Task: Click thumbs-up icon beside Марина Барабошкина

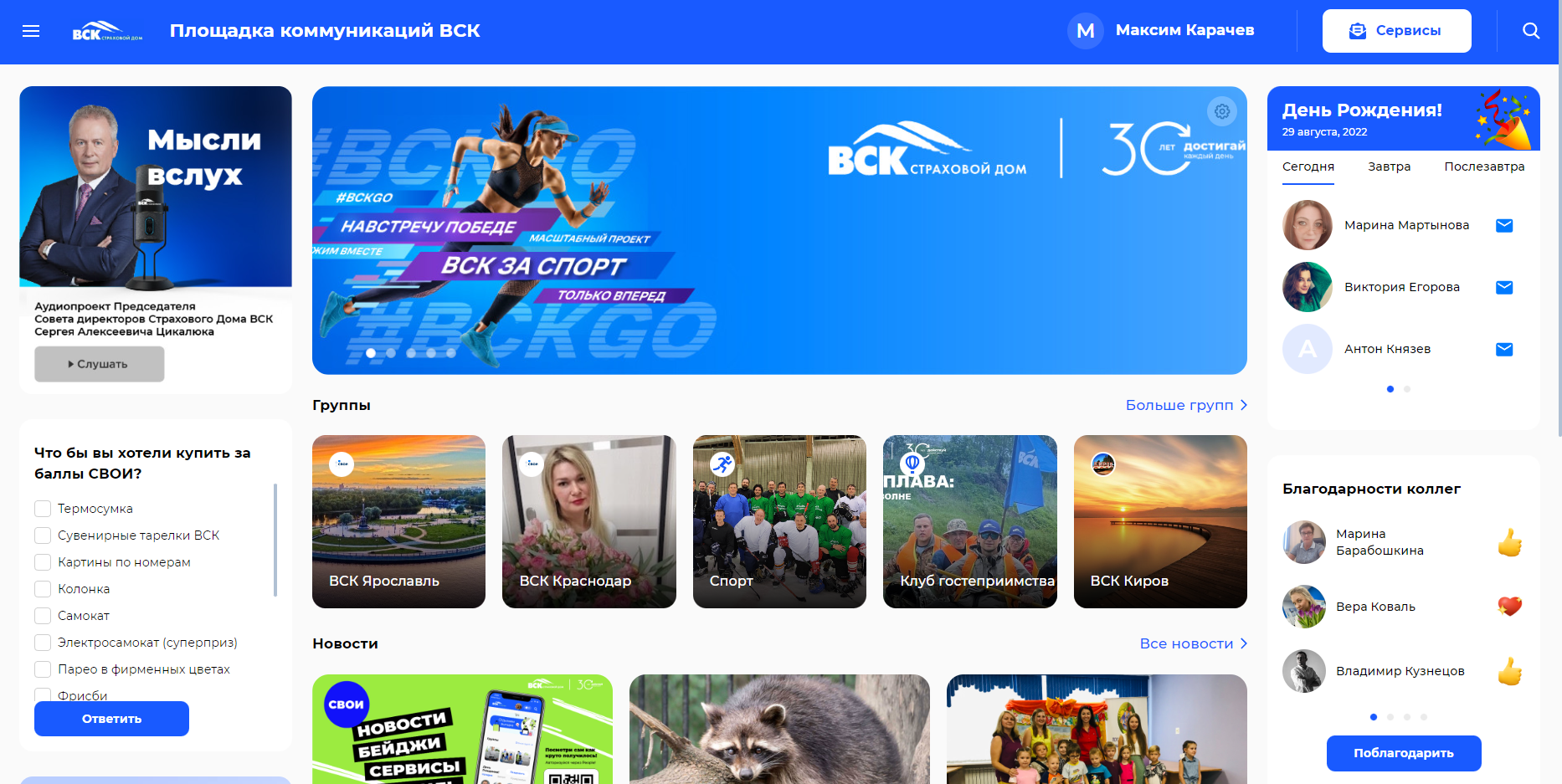Action: click(x=1509, y=542)
